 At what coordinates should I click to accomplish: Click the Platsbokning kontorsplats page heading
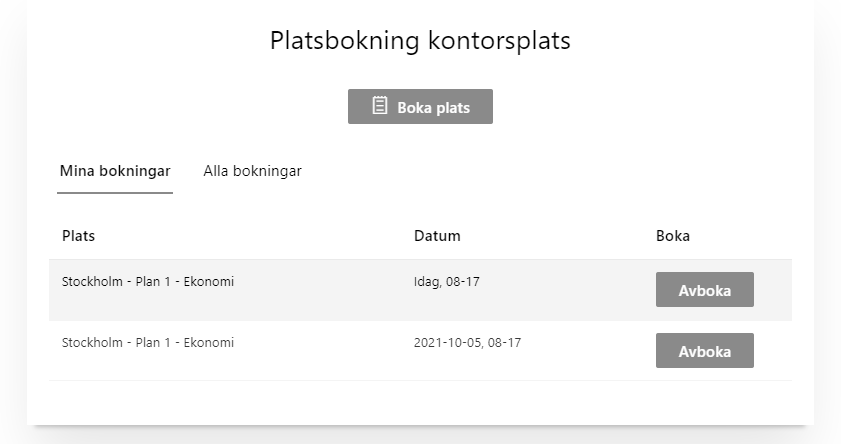(420, 41)
